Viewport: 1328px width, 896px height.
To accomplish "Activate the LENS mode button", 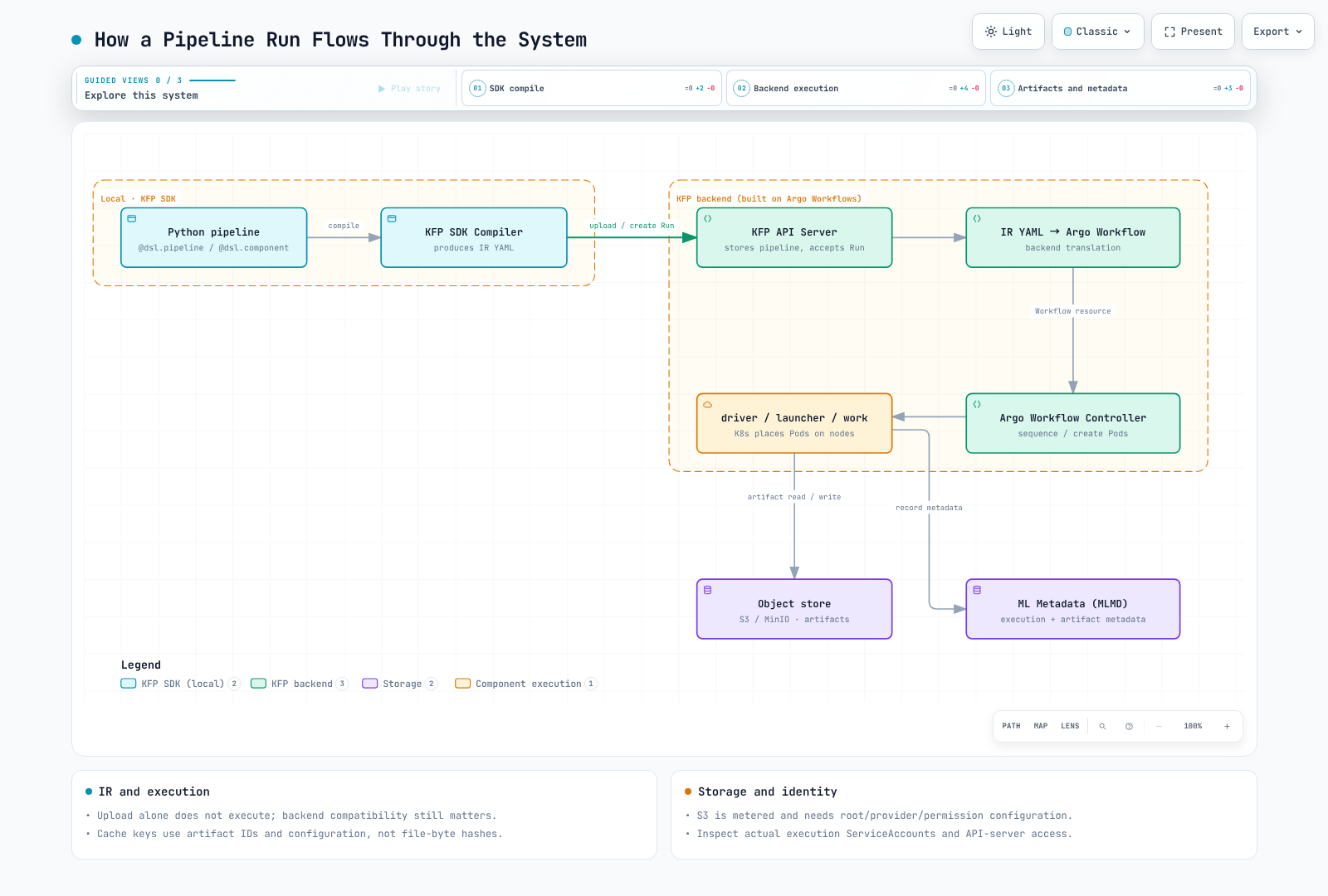I will [x=1070, y=726].
